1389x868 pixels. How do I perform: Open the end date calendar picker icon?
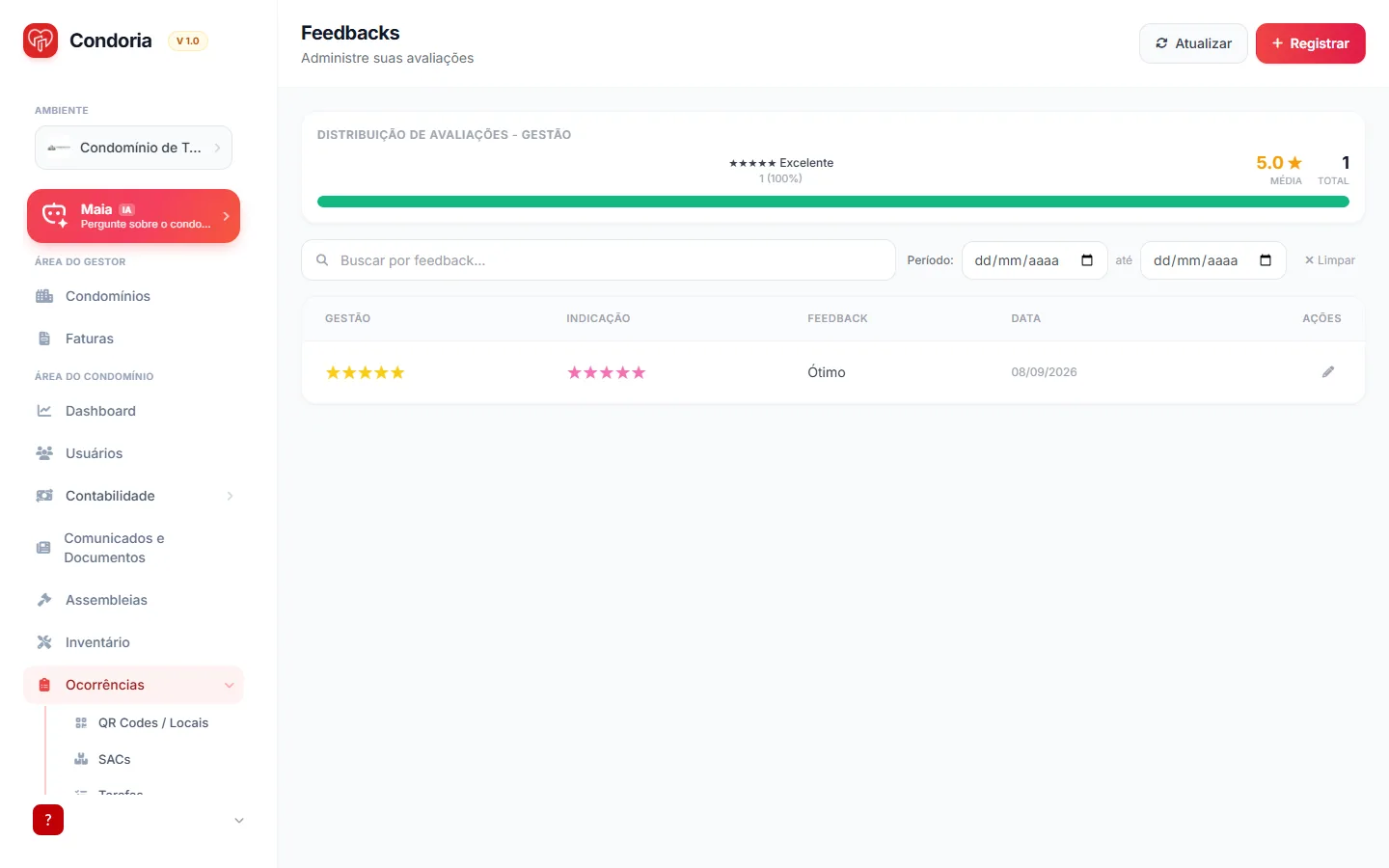coord(1266,260)
